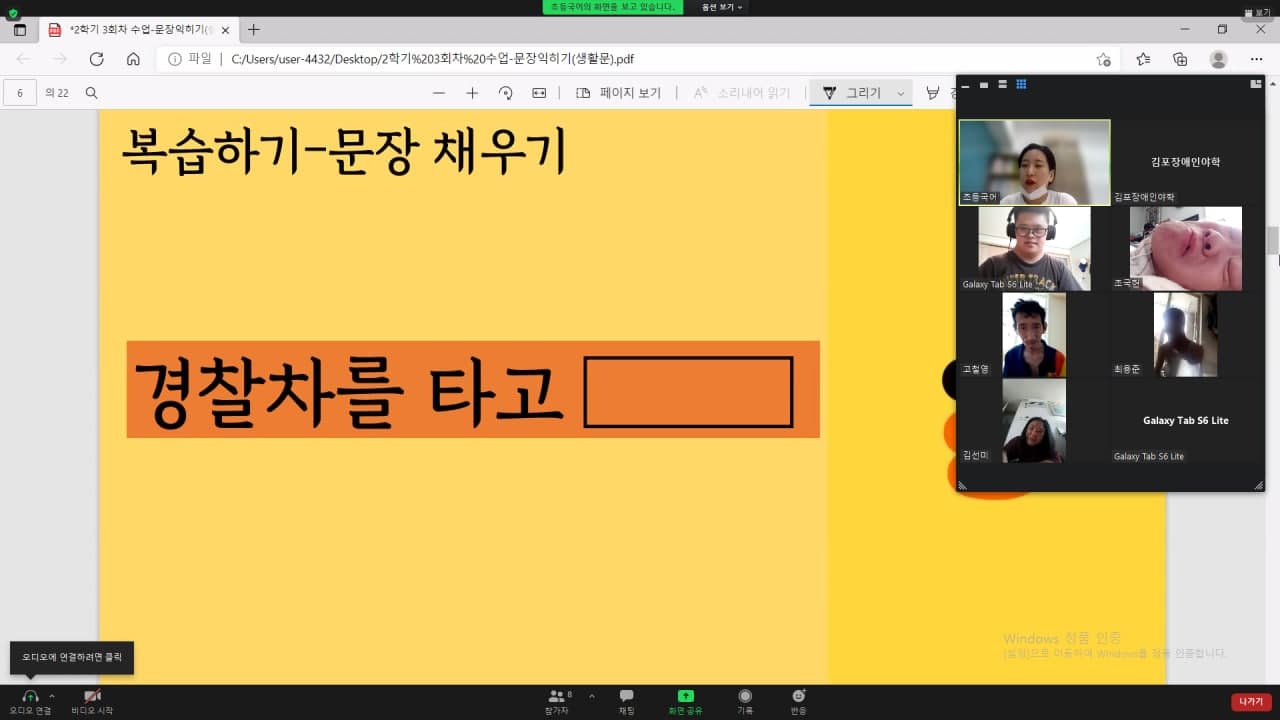The height and width of the screenshot is (720, 1280).
Task: Open the Edge settings three-dot menu
Action: click(x=1256, y=59)
